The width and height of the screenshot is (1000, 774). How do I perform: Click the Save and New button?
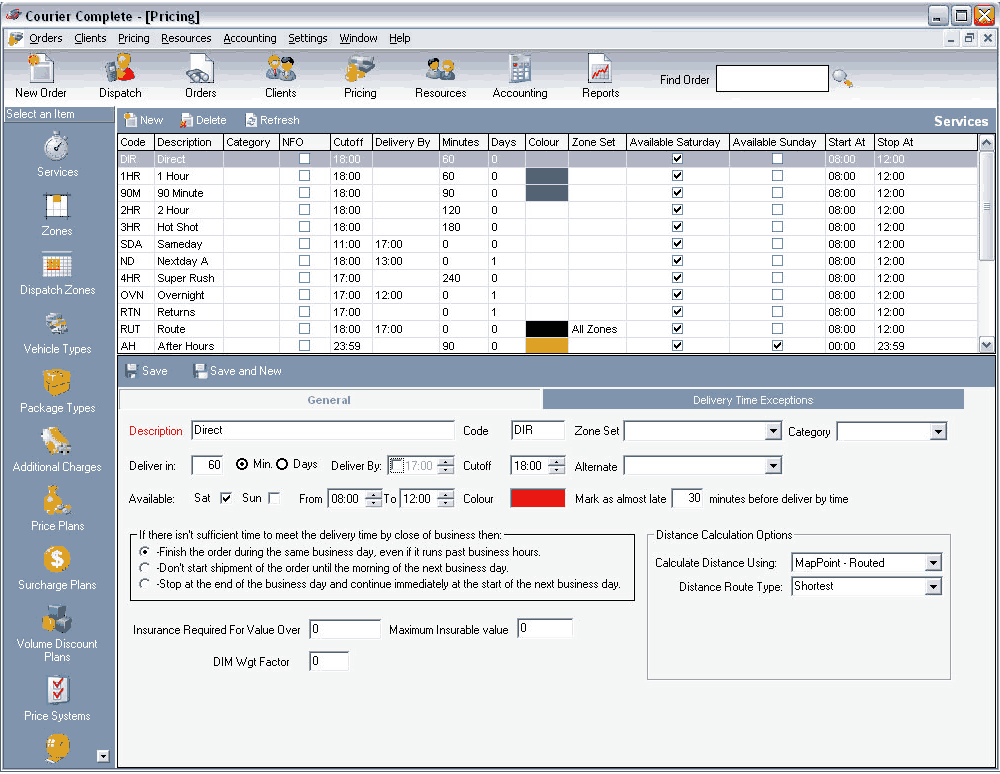(238, 371)
